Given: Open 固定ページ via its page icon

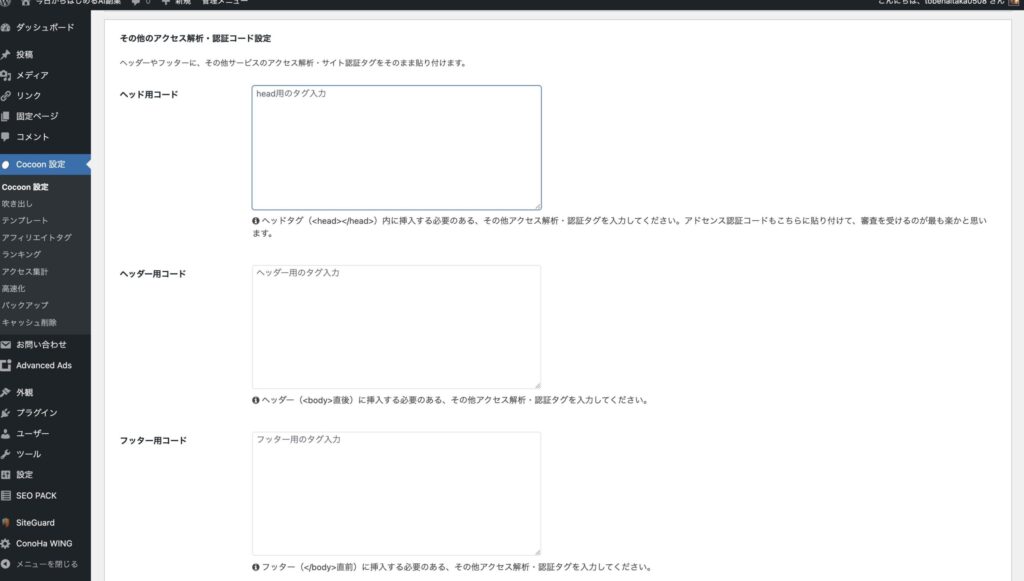Looking at the screenshot, I should tap(5, 116).
